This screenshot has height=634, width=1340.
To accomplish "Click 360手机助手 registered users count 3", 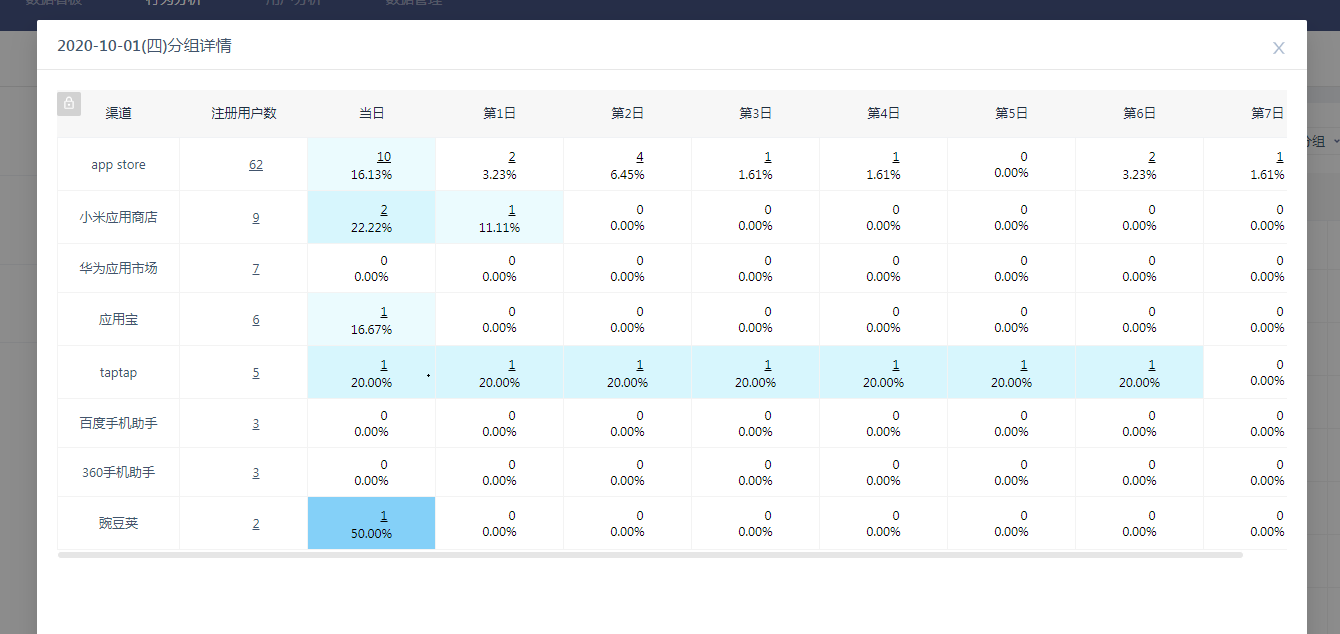I will point(256,473).
